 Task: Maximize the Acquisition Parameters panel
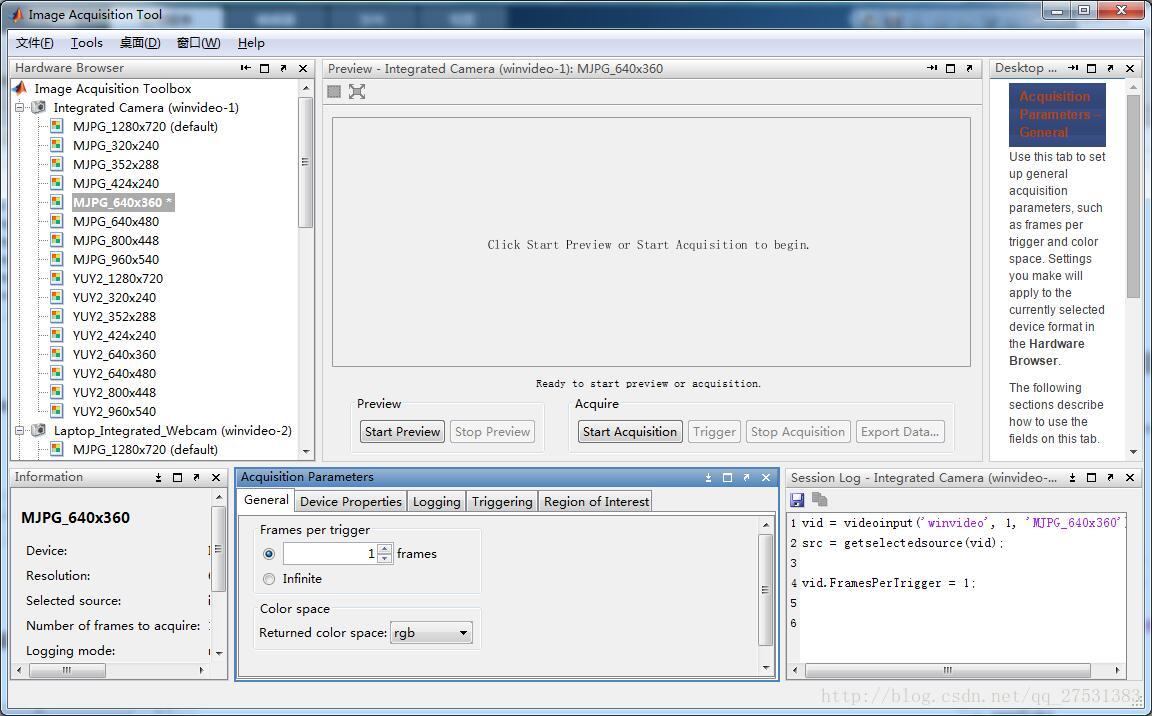click(727, 477)
